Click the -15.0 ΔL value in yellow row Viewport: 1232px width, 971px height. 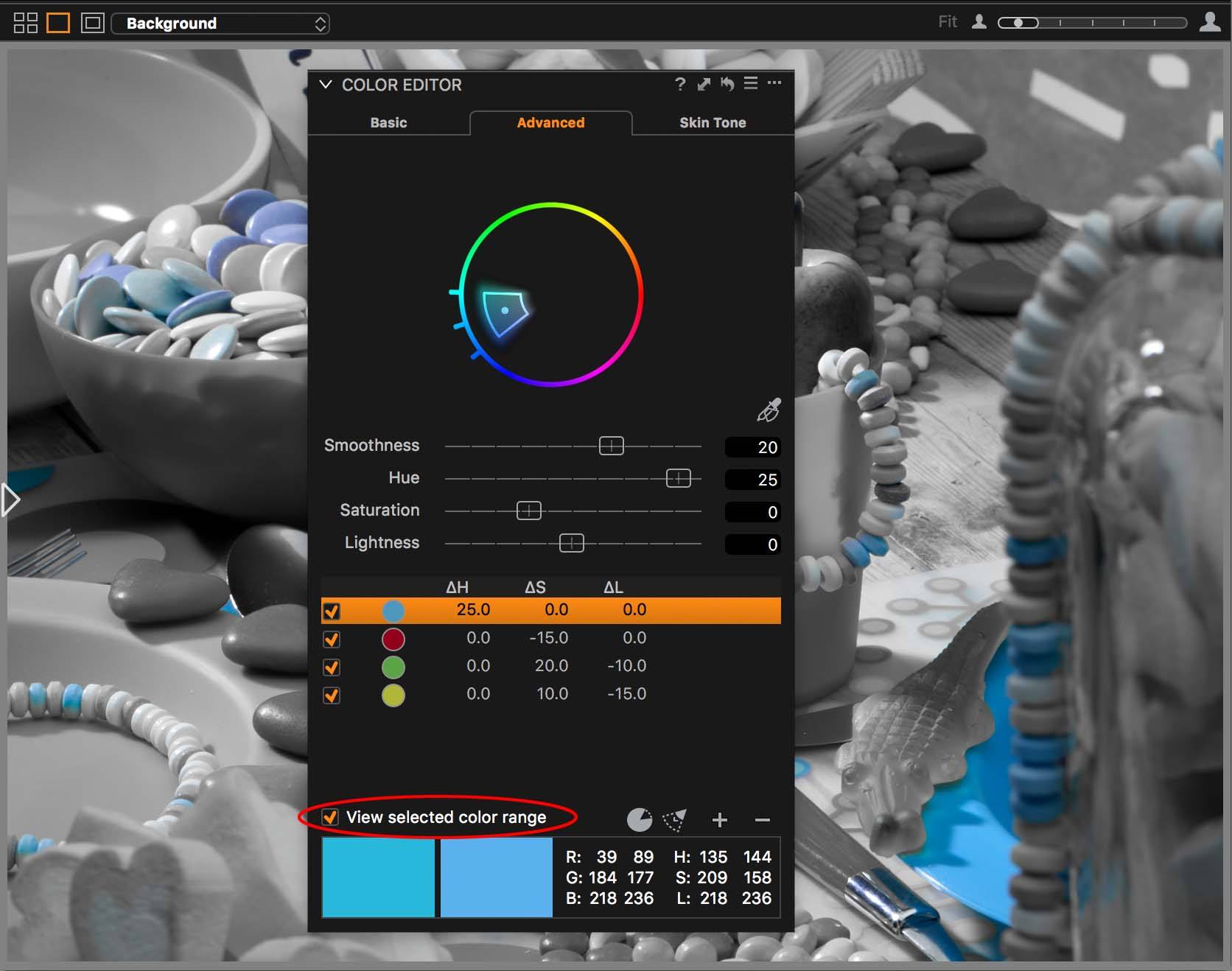point(627,694)
